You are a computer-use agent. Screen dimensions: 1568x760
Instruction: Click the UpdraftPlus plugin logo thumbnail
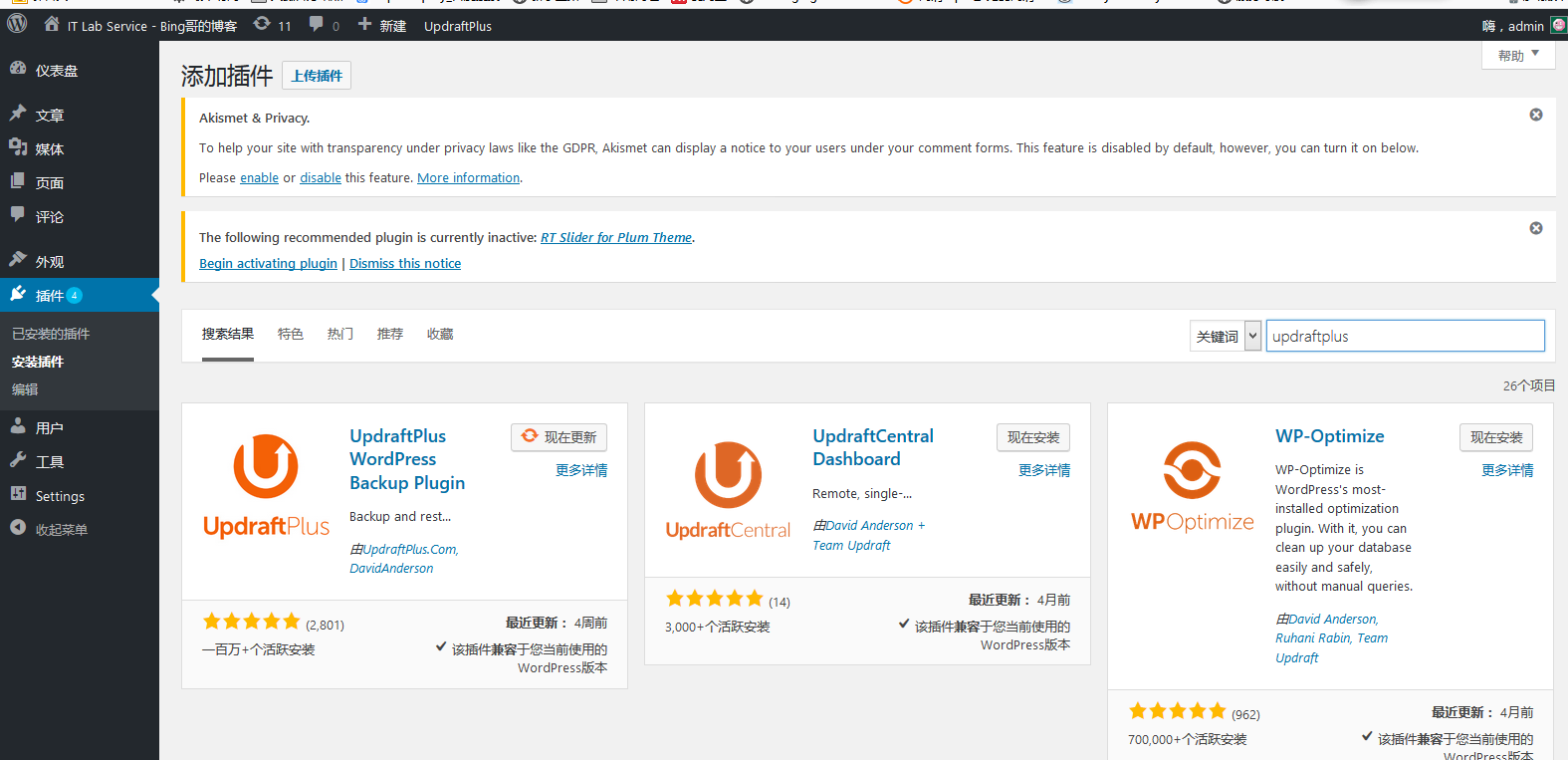point(266,486)
